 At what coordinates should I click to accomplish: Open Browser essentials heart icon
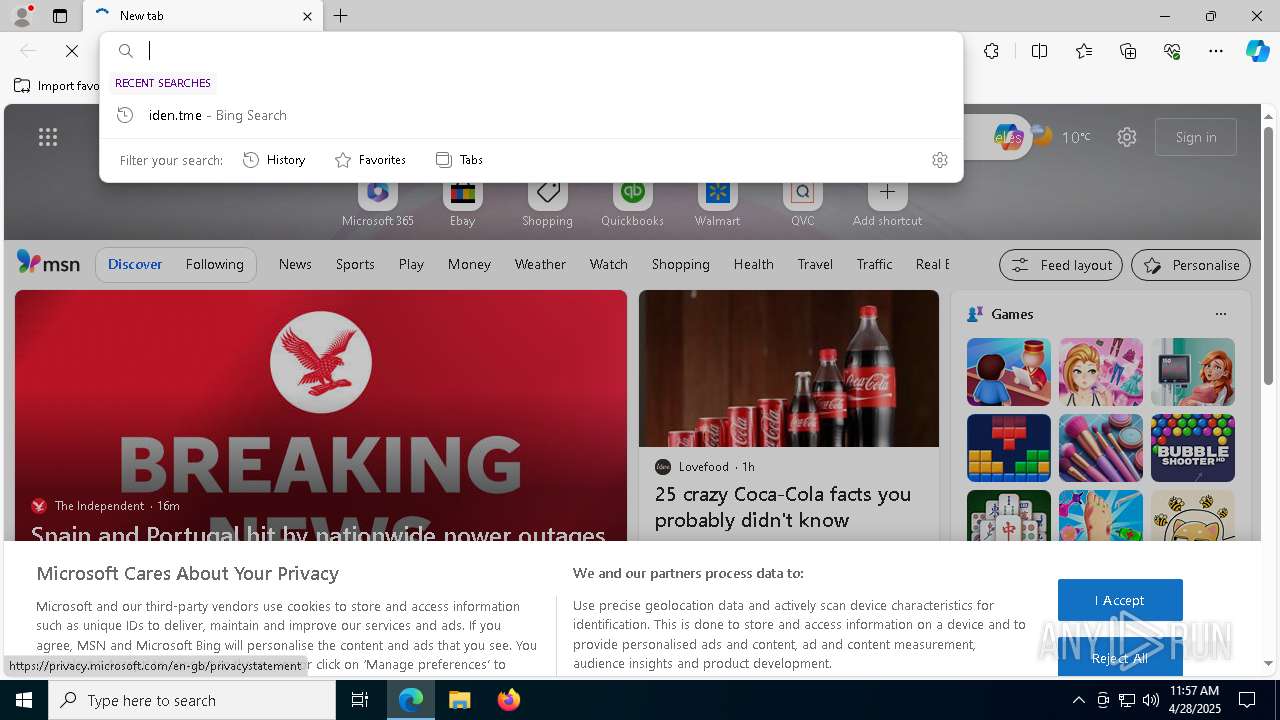1172,51
